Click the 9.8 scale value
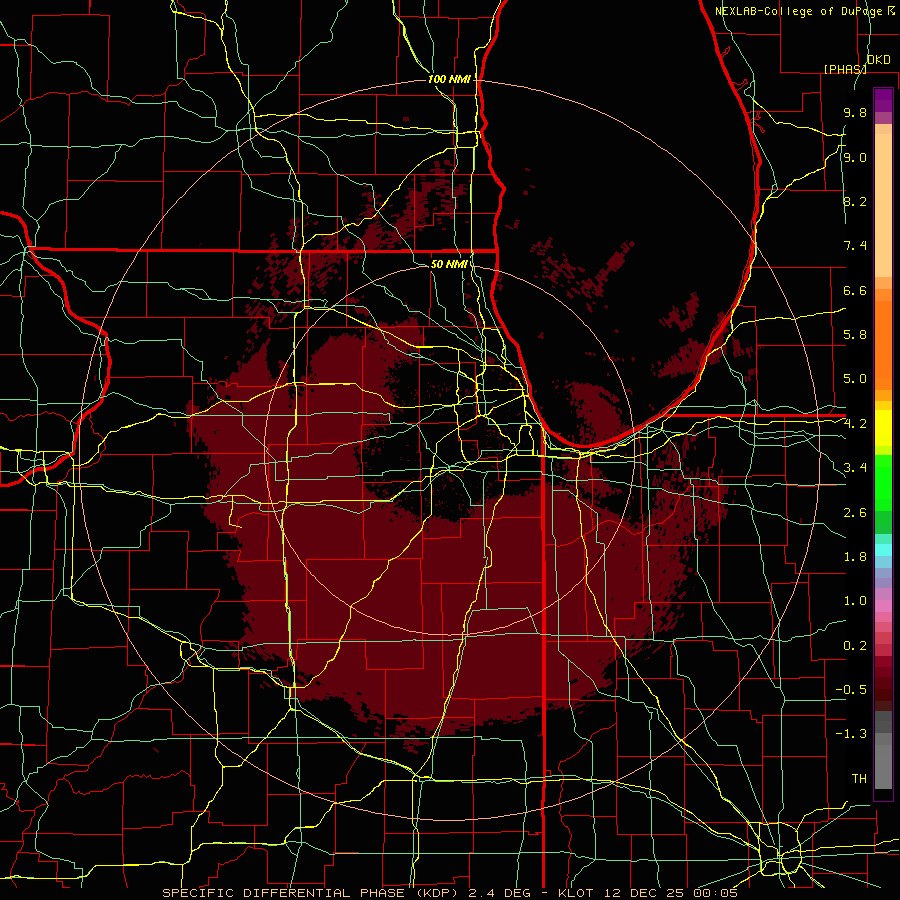This screenshot has width=900, height=900. 855,112
